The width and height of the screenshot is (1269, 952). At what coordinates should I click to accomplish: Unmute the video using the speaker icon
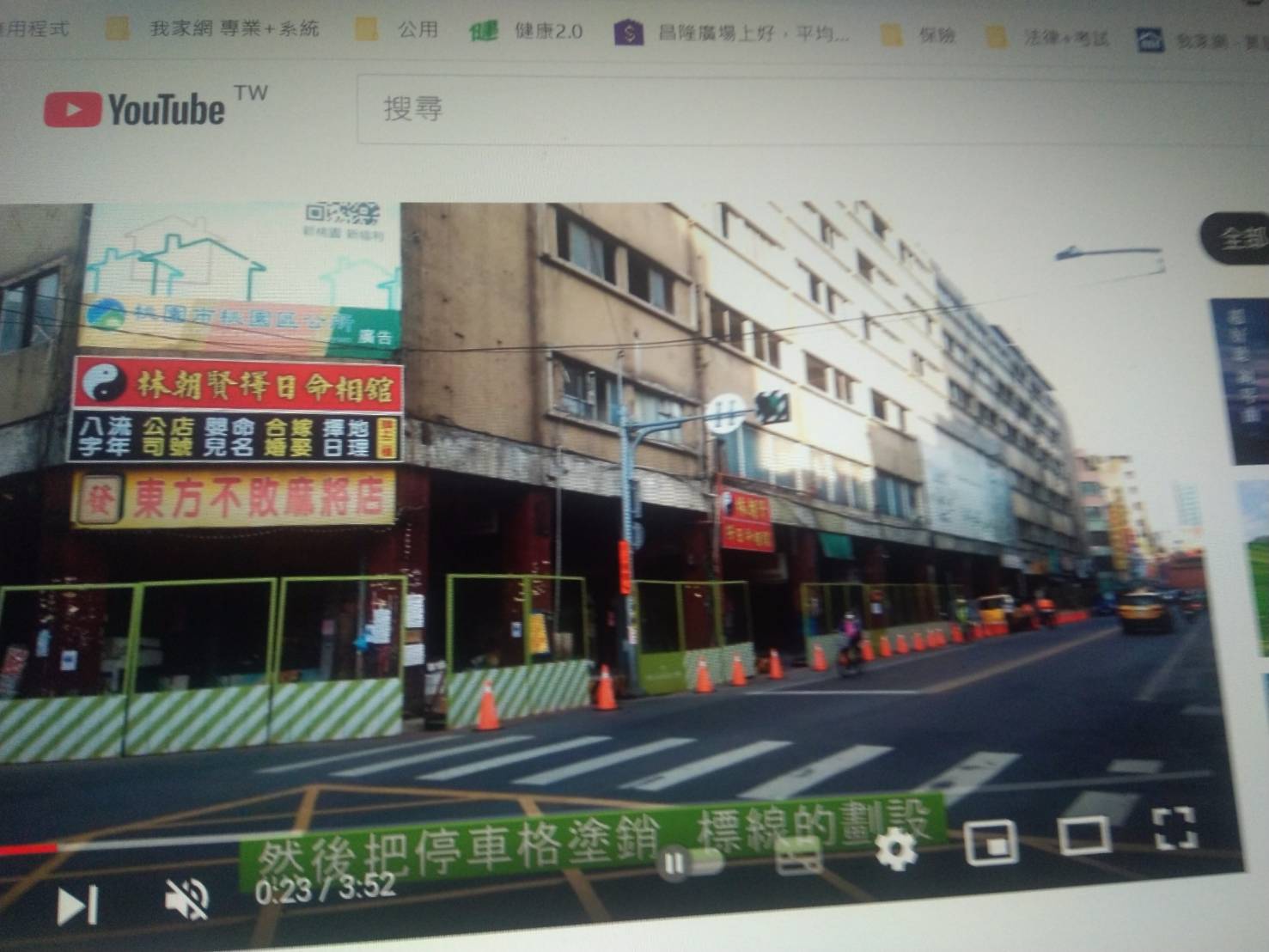click(x=186, y=899)
